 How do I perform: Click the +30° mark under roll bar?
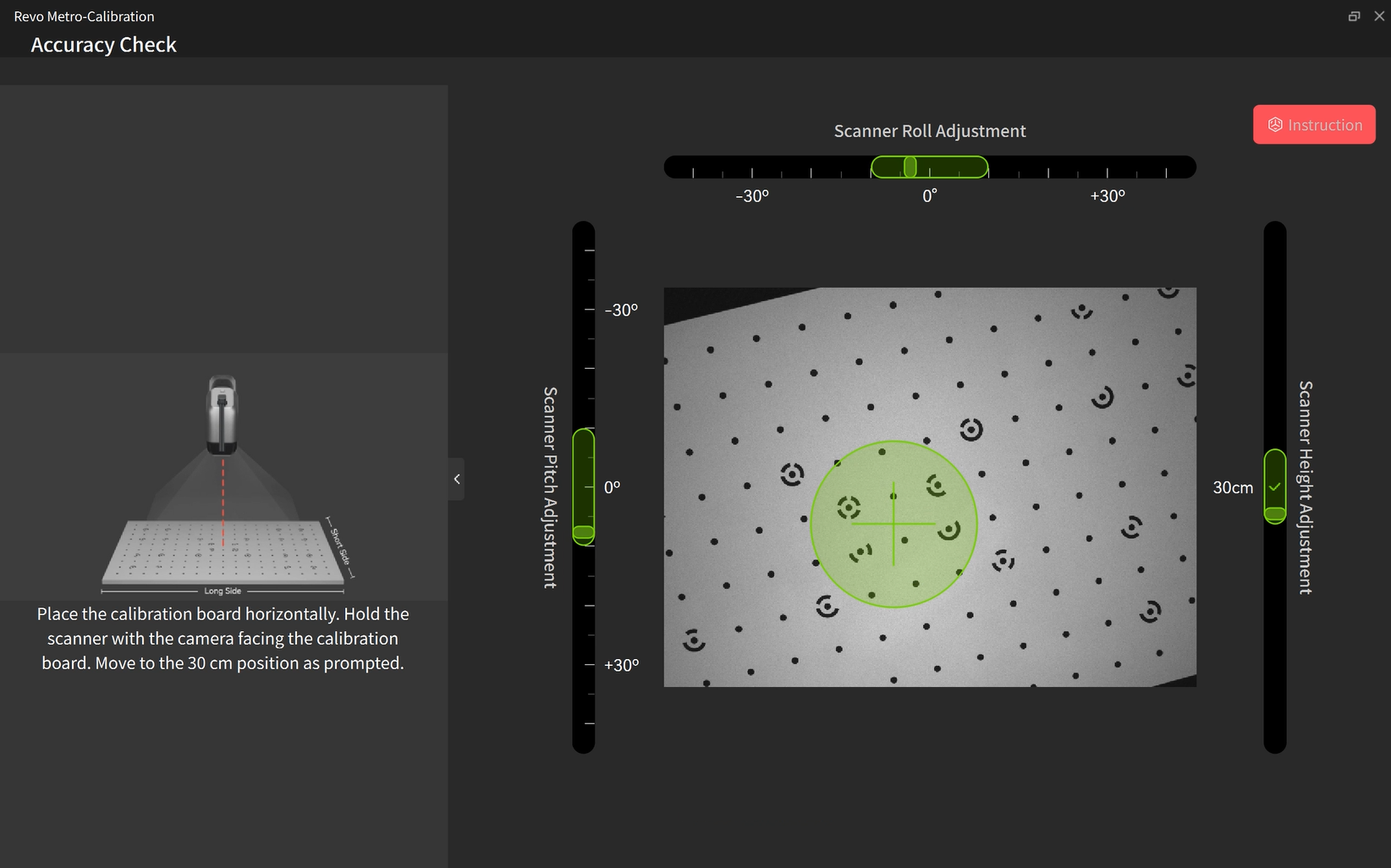click(x=1107, y=196)
